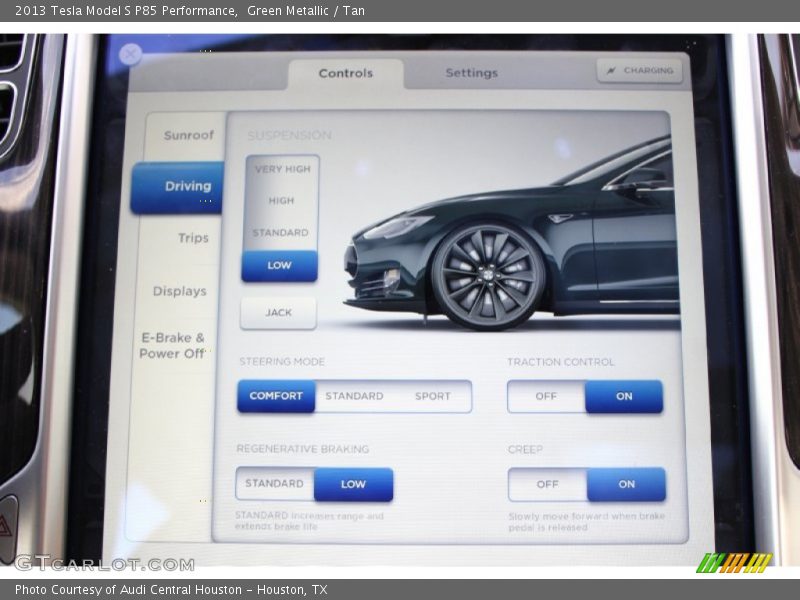Disable Creep mode
The height and width of the screenshot is (600, 800).
point(547,484)
